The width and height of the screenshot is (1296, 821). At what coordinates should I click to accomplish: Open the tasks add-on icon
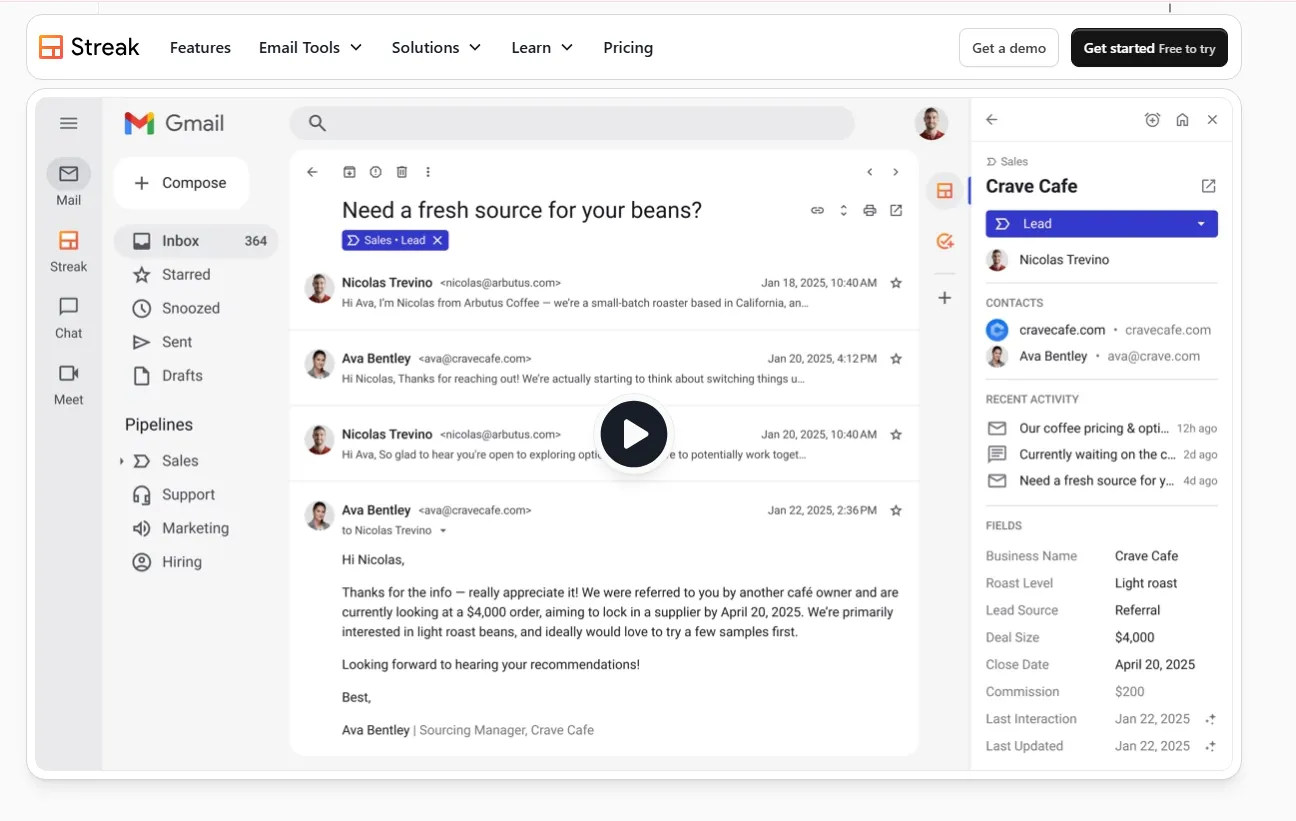click(945, 241)
